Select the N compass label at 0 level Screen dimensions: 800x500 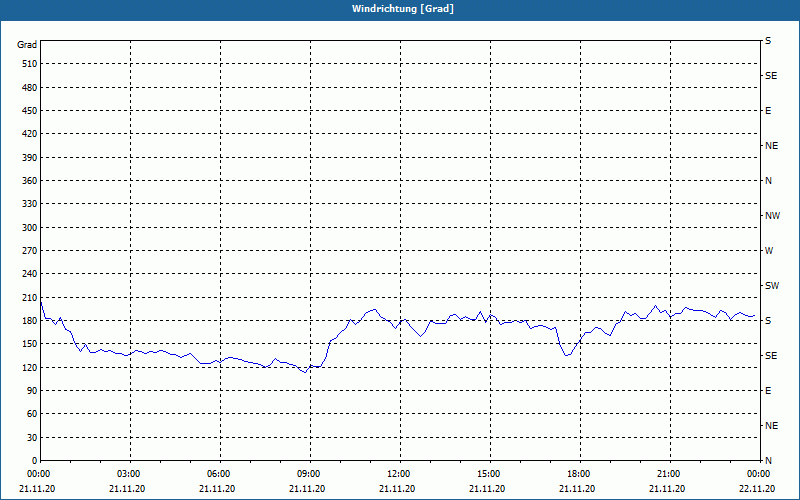(x=768, y=461)
